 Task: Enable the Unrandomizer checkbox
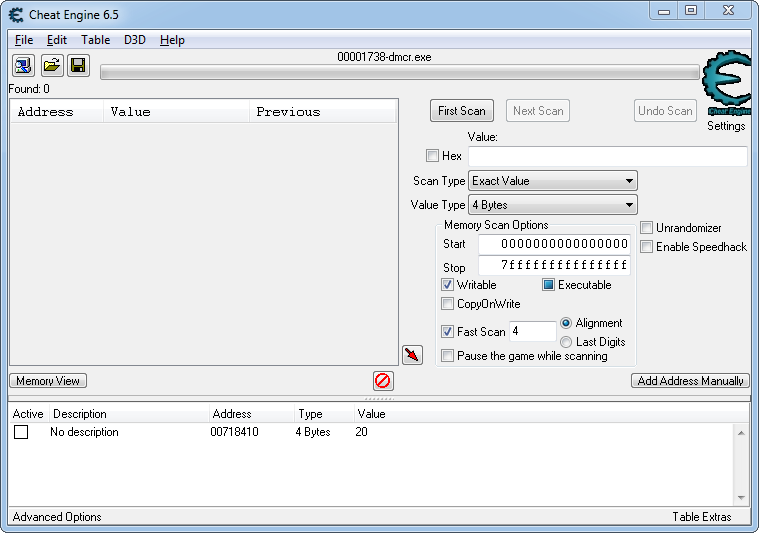(x=646, y=228)
